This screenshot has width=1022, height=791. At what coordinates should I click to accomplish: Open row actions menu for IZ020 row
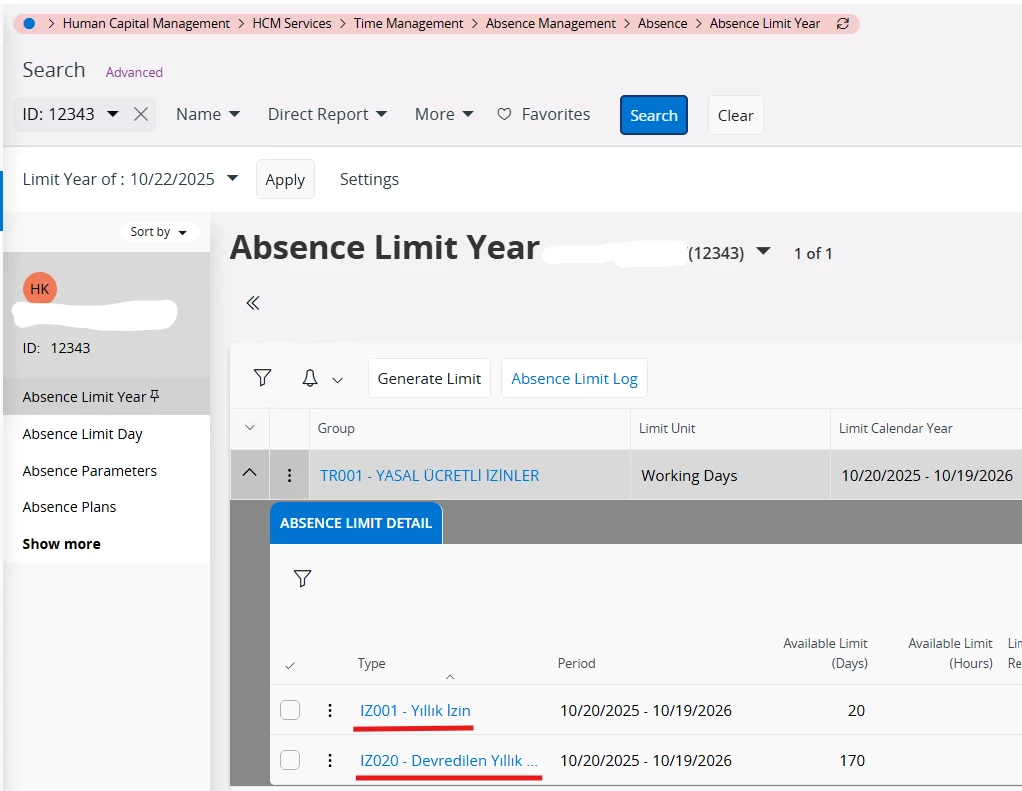(x=330, y=760)
